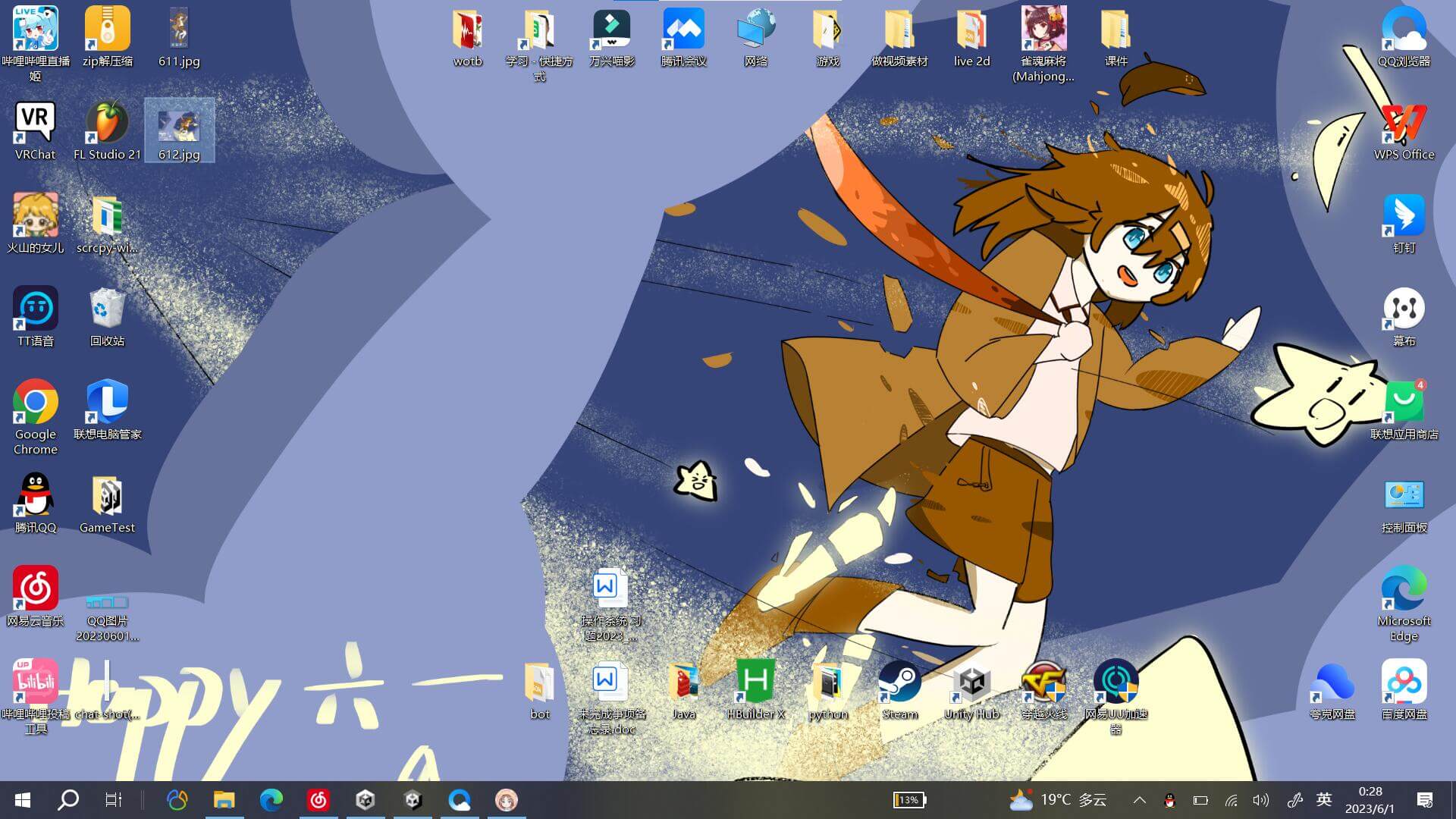Open the 回收站 recycle bin
The width and height of the screenshot is (1456, 819).
[x=107, y=317]
